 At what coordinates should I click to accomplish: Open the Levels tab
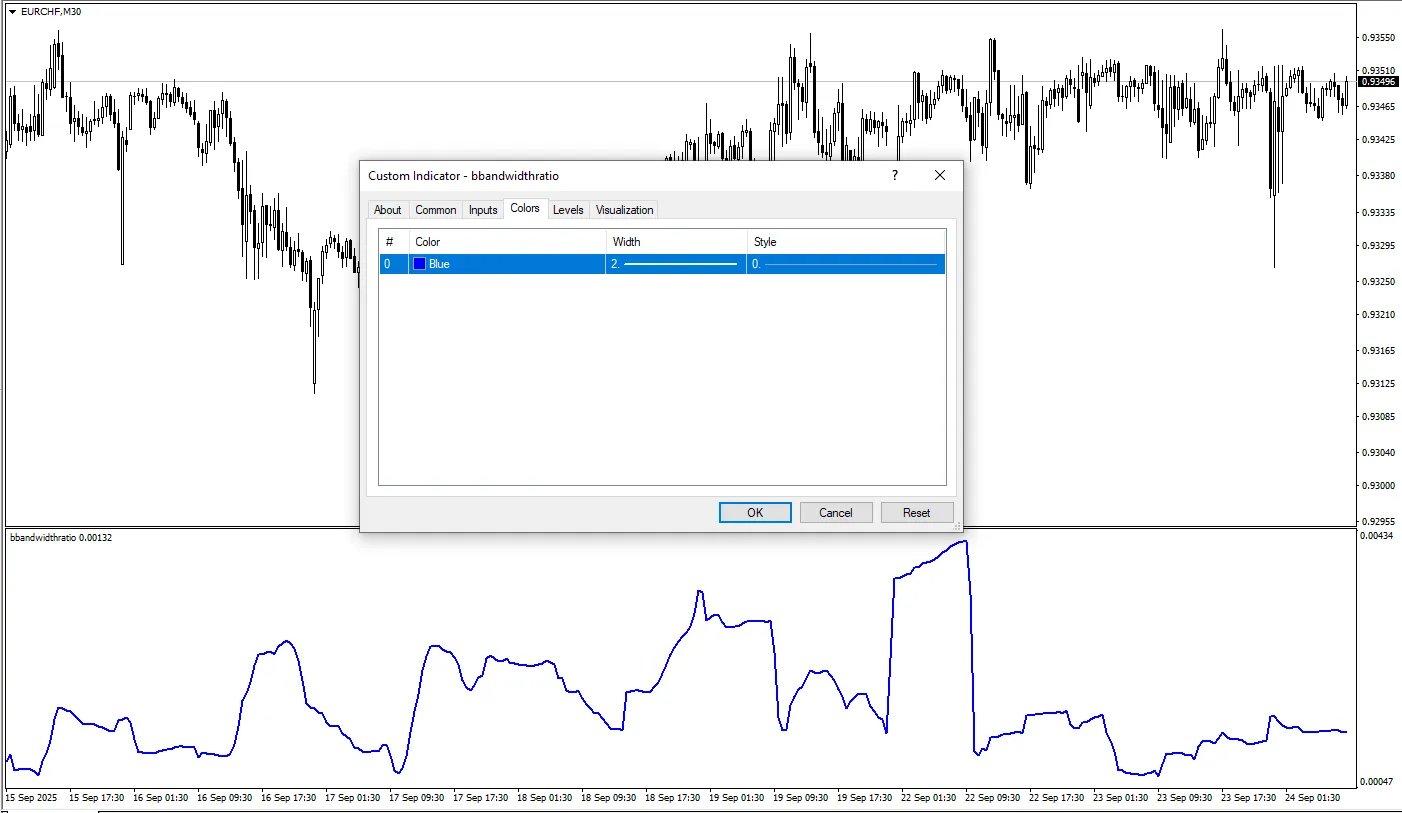point(568,210)
